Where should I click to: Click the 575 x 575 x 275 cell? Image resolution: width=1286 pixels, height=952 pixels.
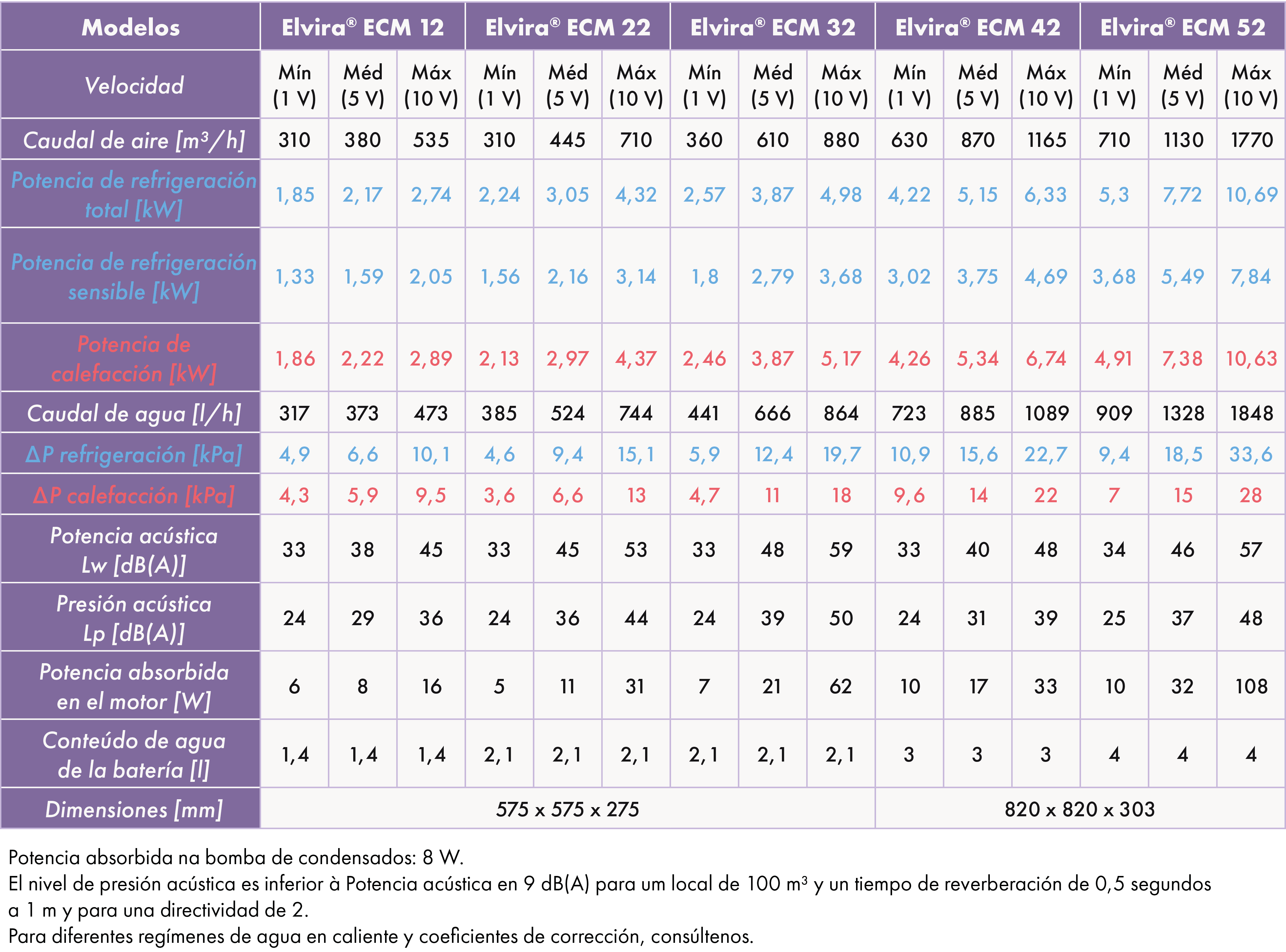(x=567, y=809)
